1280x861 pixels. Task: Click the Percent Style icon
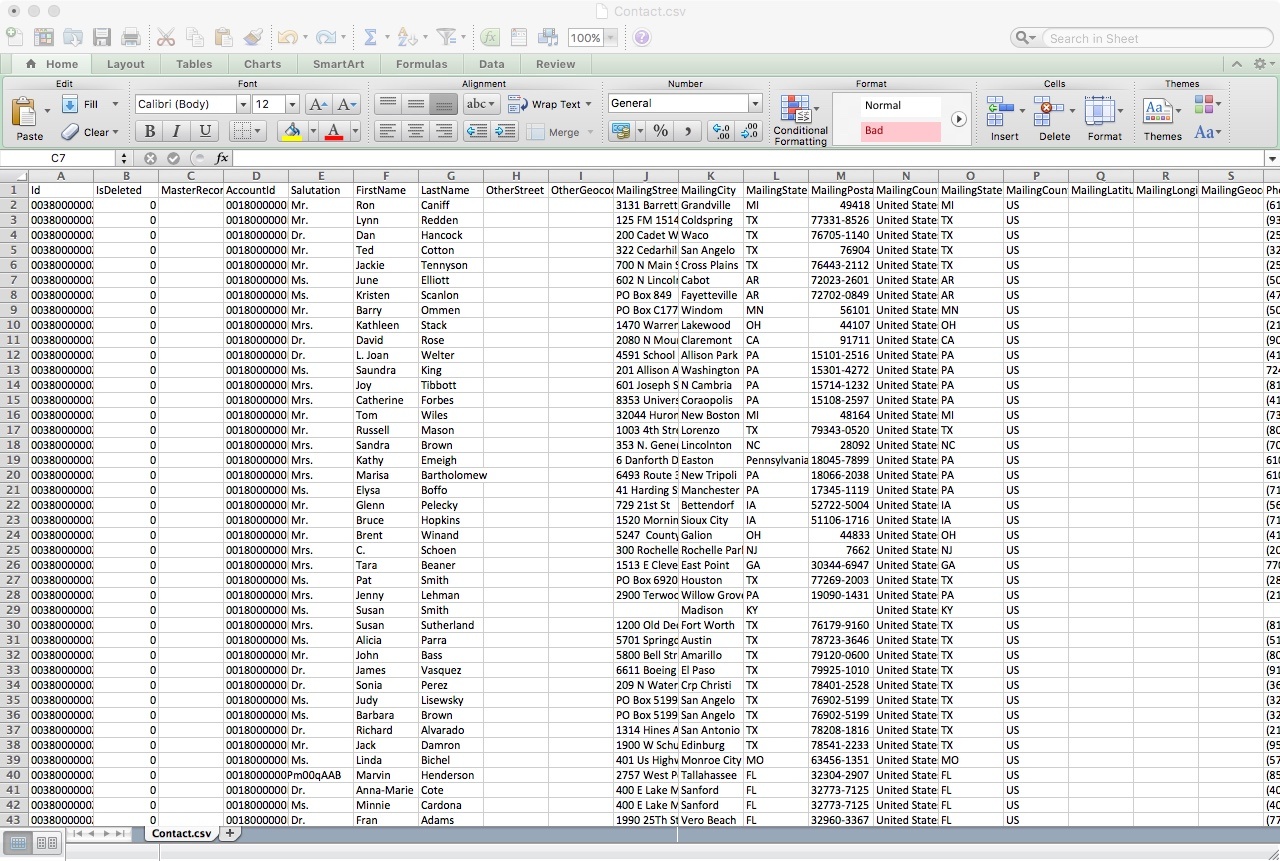coord(660,131)
